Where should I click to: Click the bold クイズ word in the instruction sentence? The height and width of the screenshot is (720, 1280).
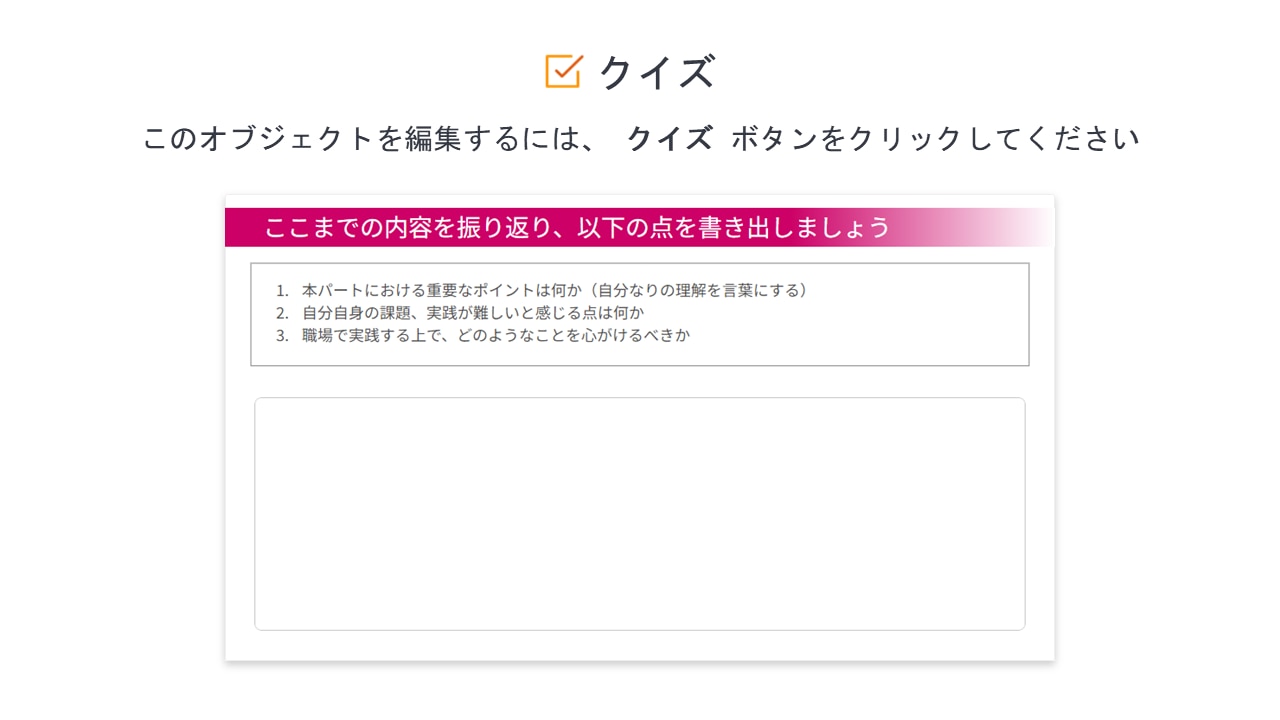click(x=669, y=138)
